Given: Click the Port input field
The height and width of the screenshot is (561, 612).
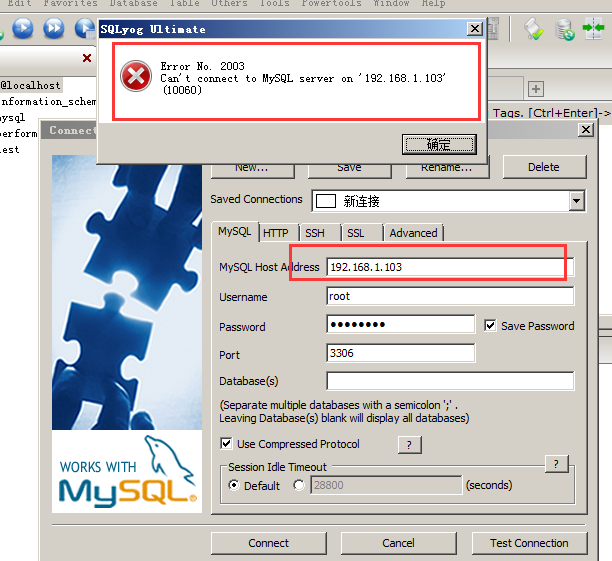Looking at the screenshot, I should (400, 353).
